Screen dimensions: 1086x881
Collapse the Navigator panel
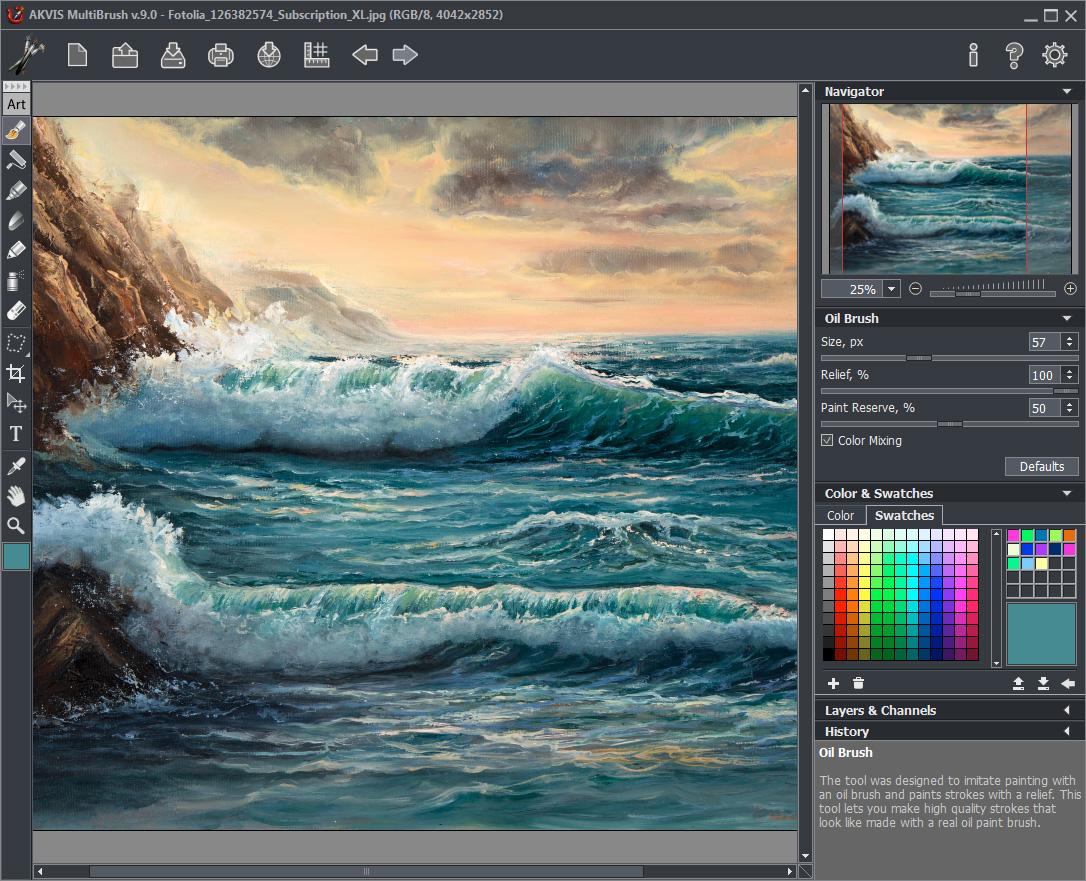coord(1066,91)
